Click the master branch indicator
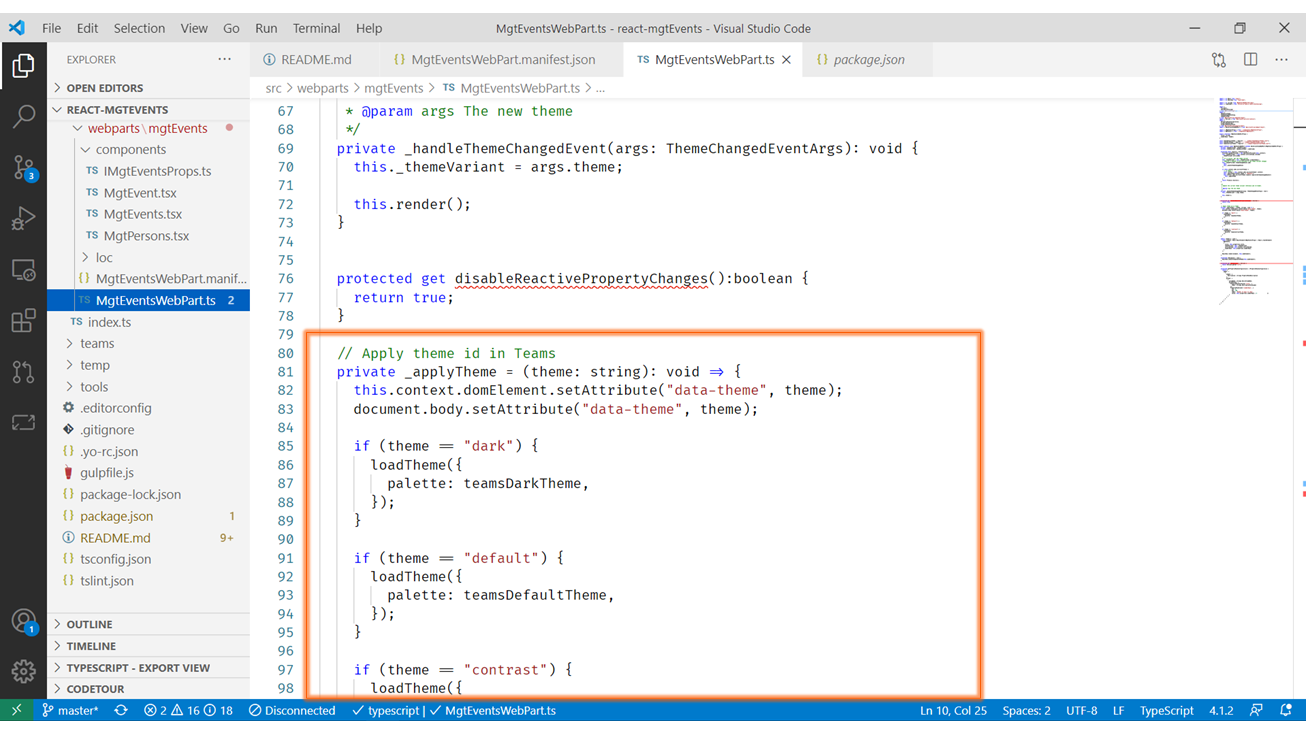Screen dimensions: 1306x734 point(70,711)
